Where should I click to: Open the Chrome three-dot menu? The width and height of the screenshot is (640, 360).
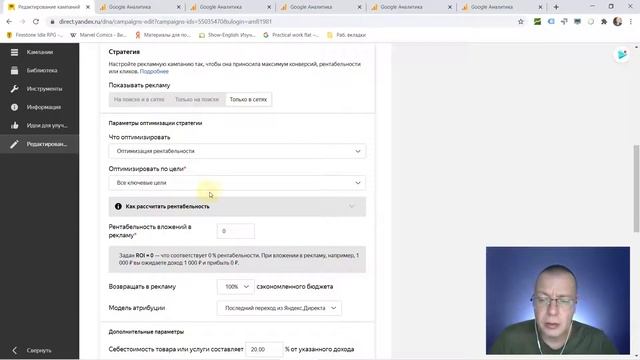point(631,22)
